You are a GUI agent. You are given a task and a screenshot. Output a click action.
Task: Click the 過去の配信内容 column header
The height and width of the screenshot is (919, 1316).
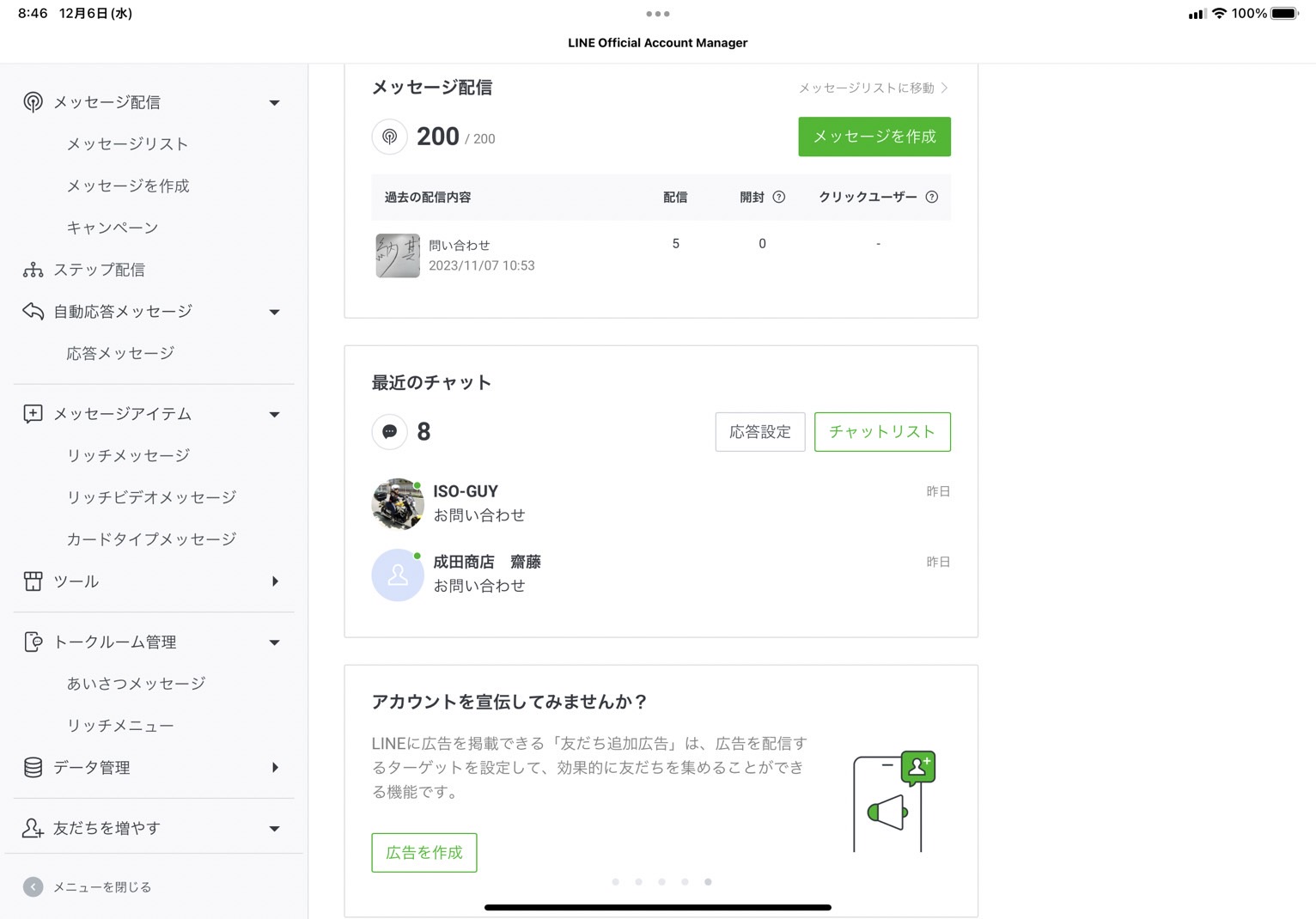[x=428, y=198]
